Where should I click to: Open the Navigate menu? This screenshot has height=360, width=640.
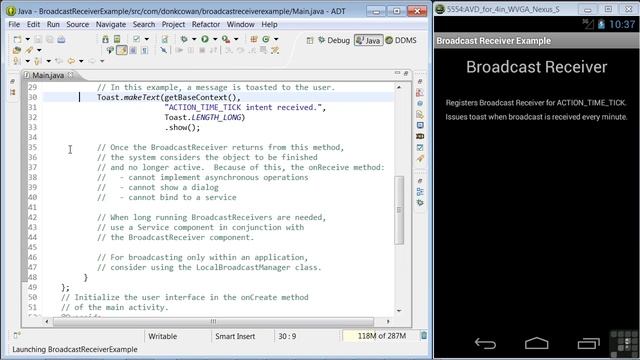(111, 24)
